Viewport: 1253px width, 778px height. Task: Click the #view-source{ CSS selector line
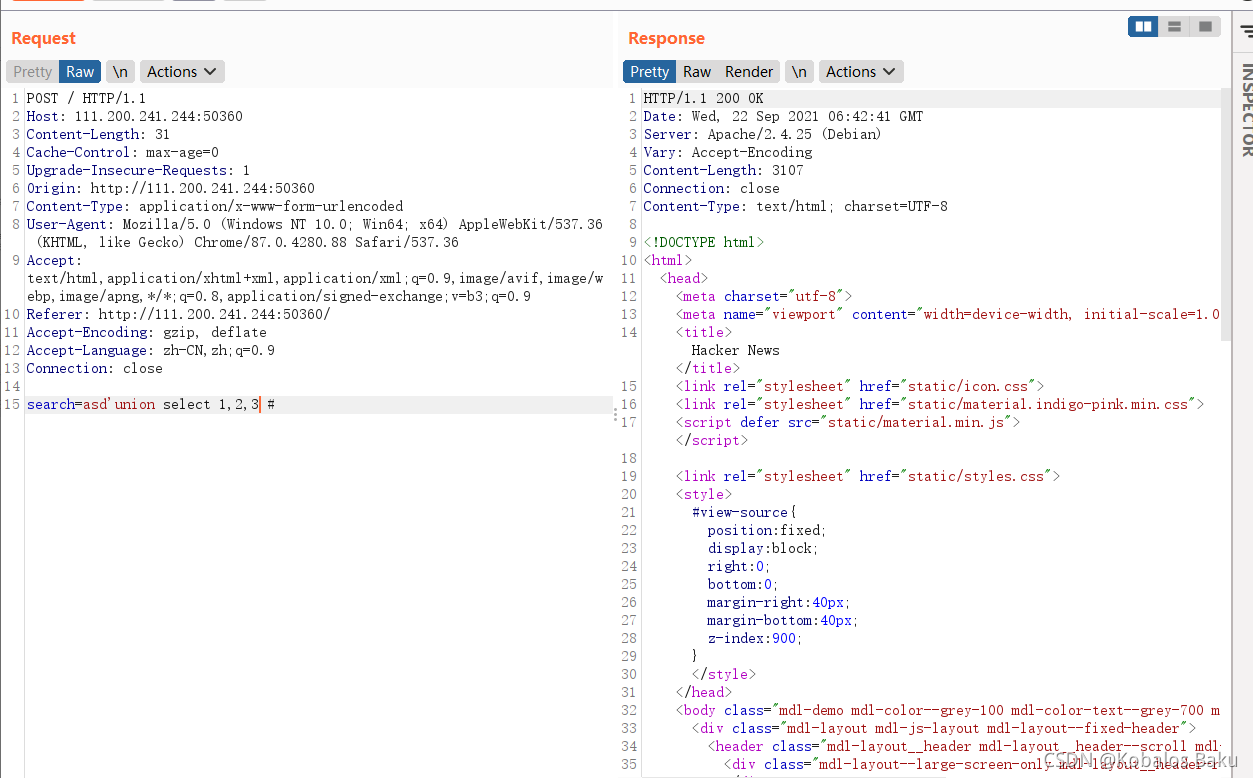[743, 512]
